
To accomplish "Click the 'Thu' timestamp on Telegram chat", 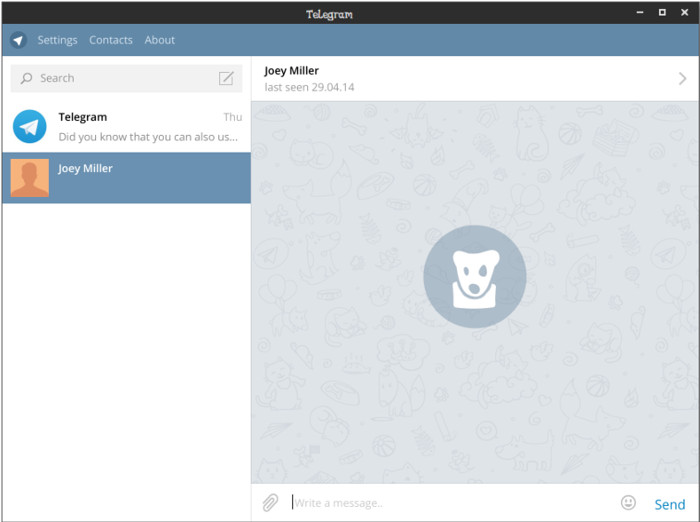I will (233, 117).
